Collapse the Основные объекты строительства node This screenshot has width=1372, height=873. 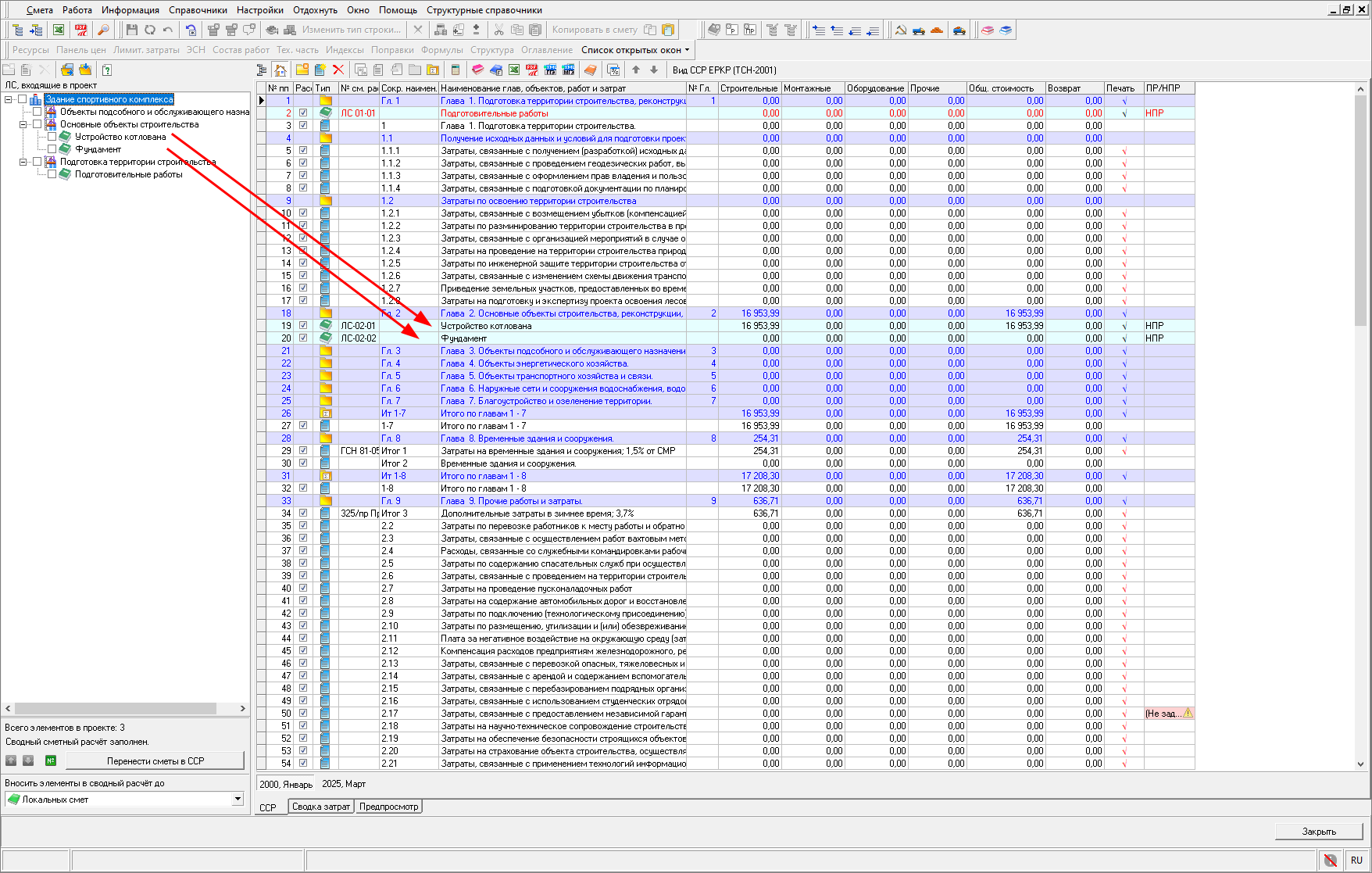(x=23, y=124)
